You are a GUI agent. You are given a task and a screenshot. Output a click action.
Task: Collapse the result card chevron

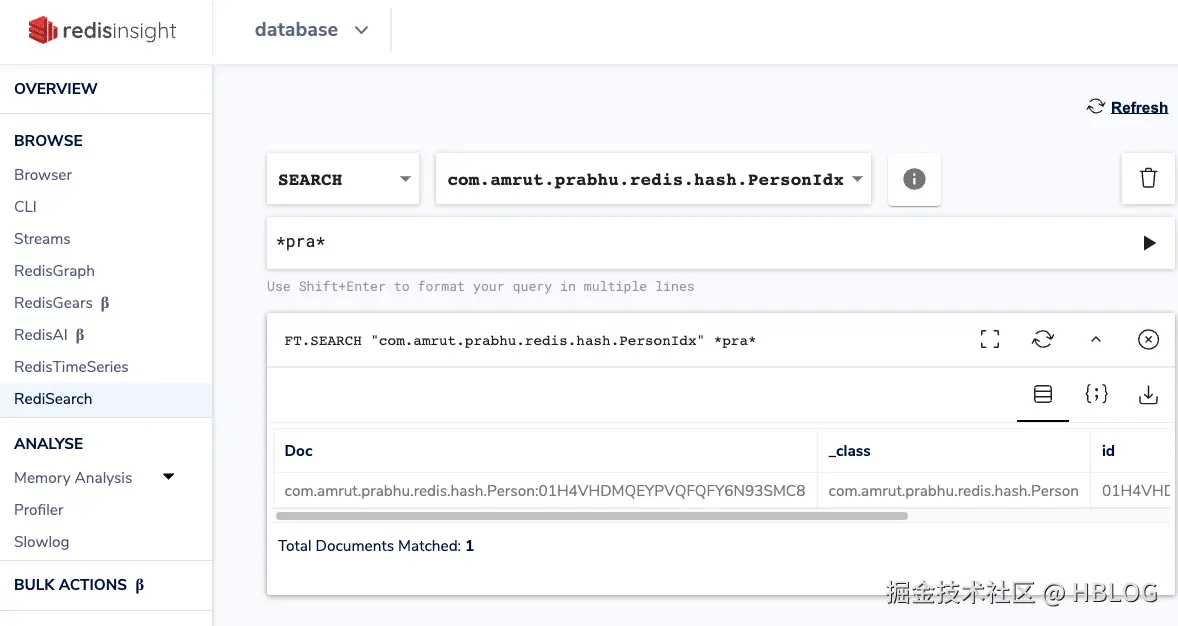[1095, 340]
